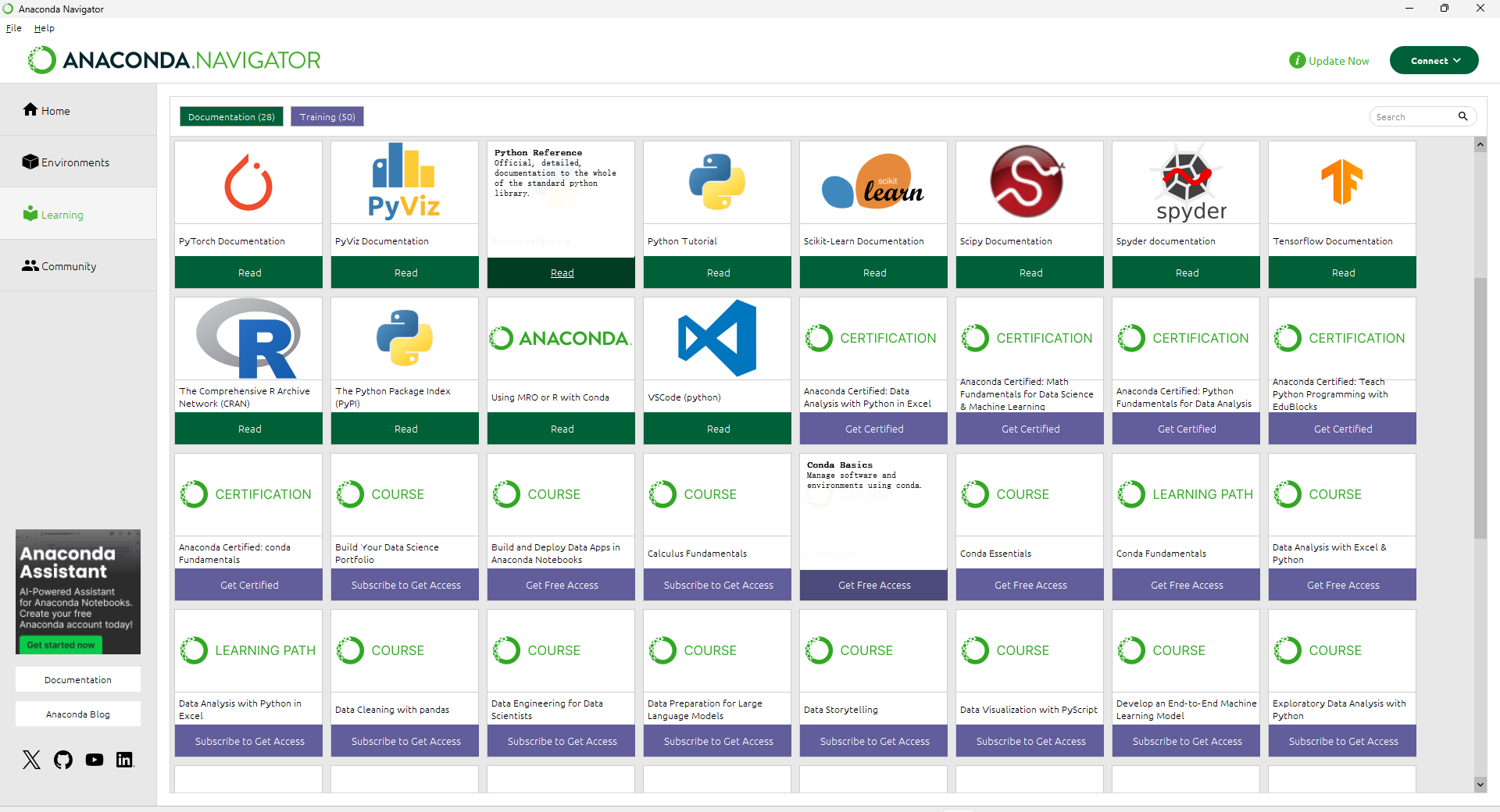
Task: Click the Learning Path icon for Conda Fundamentals
Action: pos(1131,494)
